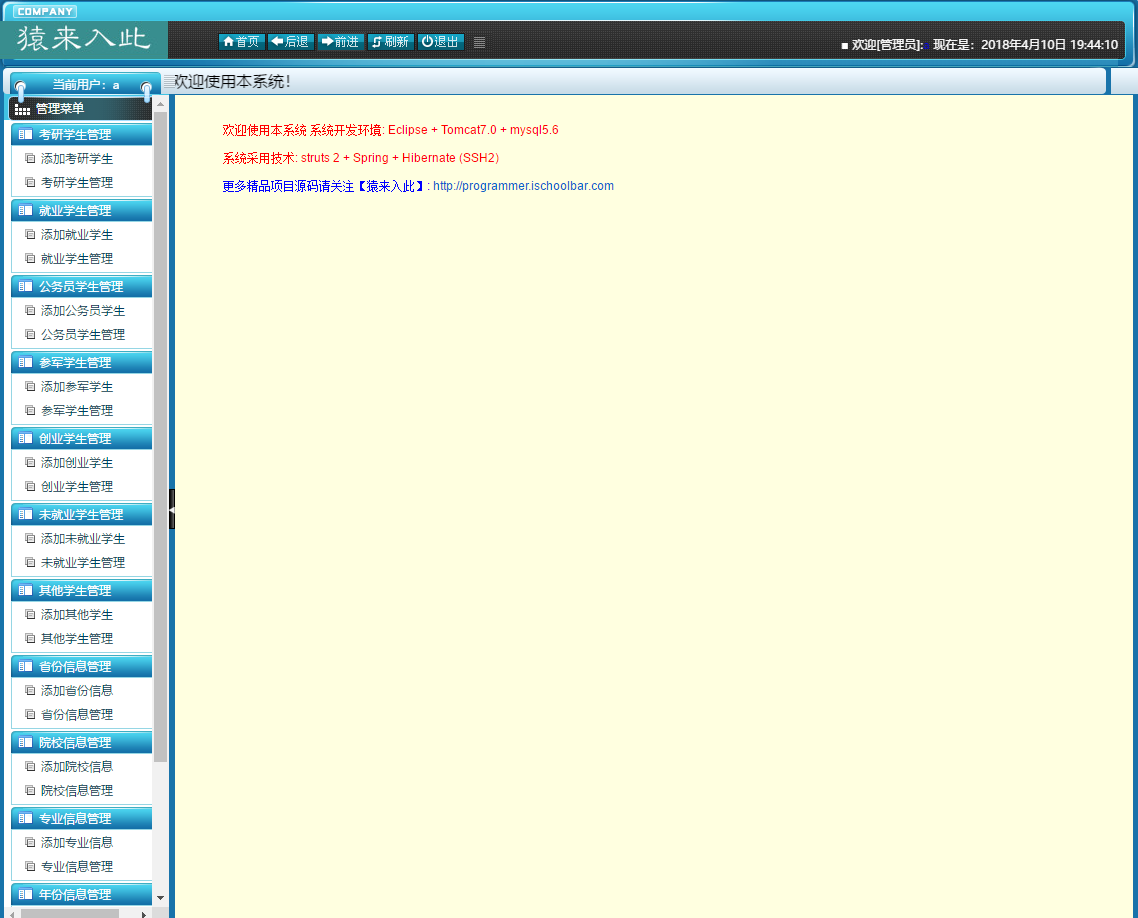Open 添加就业学生 menu item
The image size is (1138, 918).
[x=76, y=234]
